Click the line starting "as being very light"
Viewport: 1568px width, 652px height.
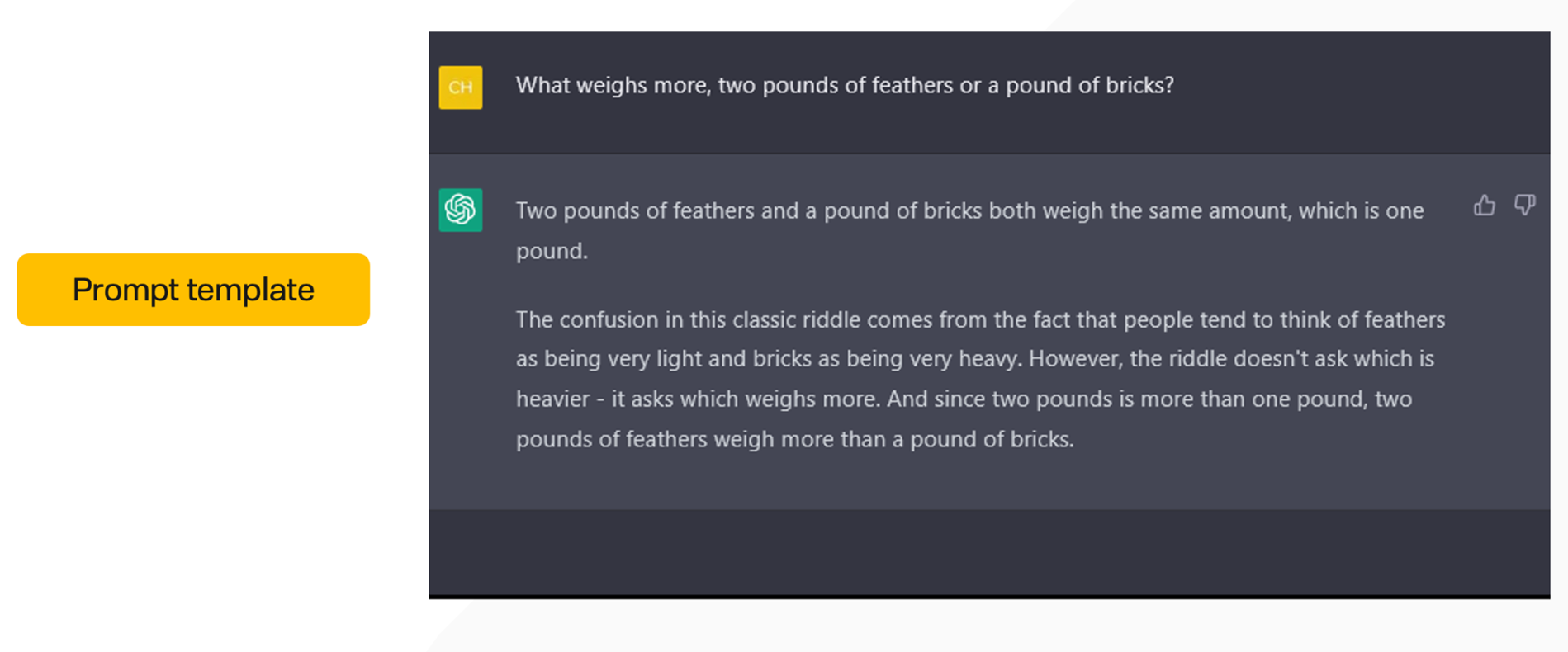tap(974, 359)
